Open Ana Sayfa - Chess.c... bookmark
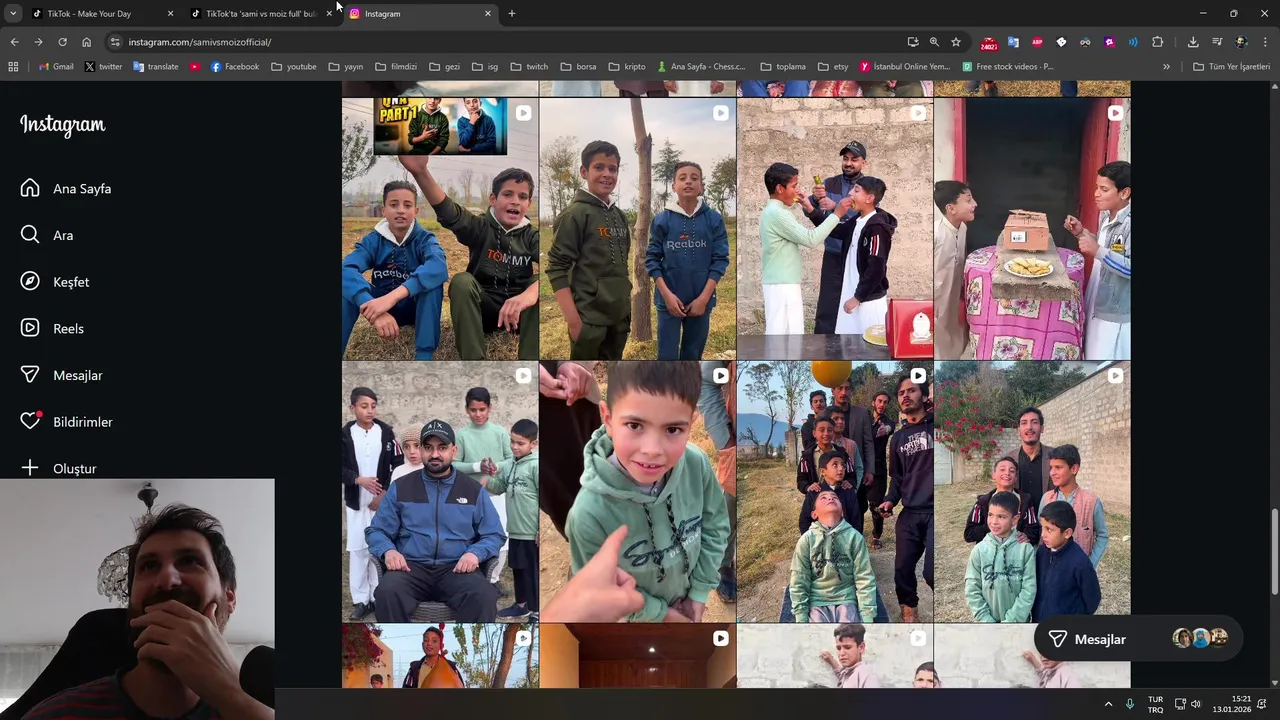The image size is (1280, 720). click(x=701, y=67)
